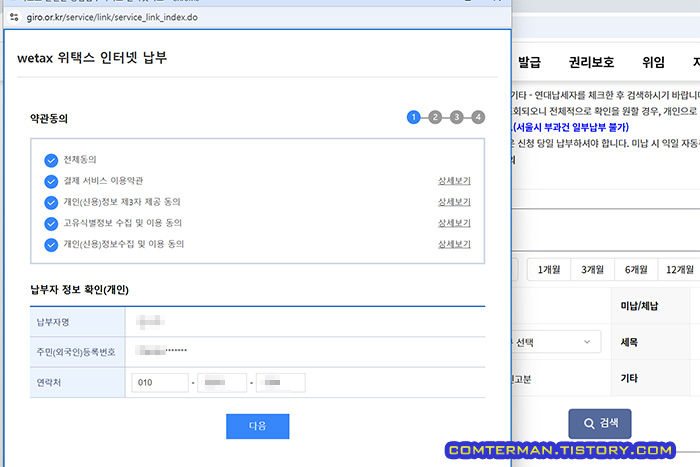Viewport: 700px width, 467px height.
Task: Click the middle phone number field
Action: pyautogui.click(x=222, y=383)
